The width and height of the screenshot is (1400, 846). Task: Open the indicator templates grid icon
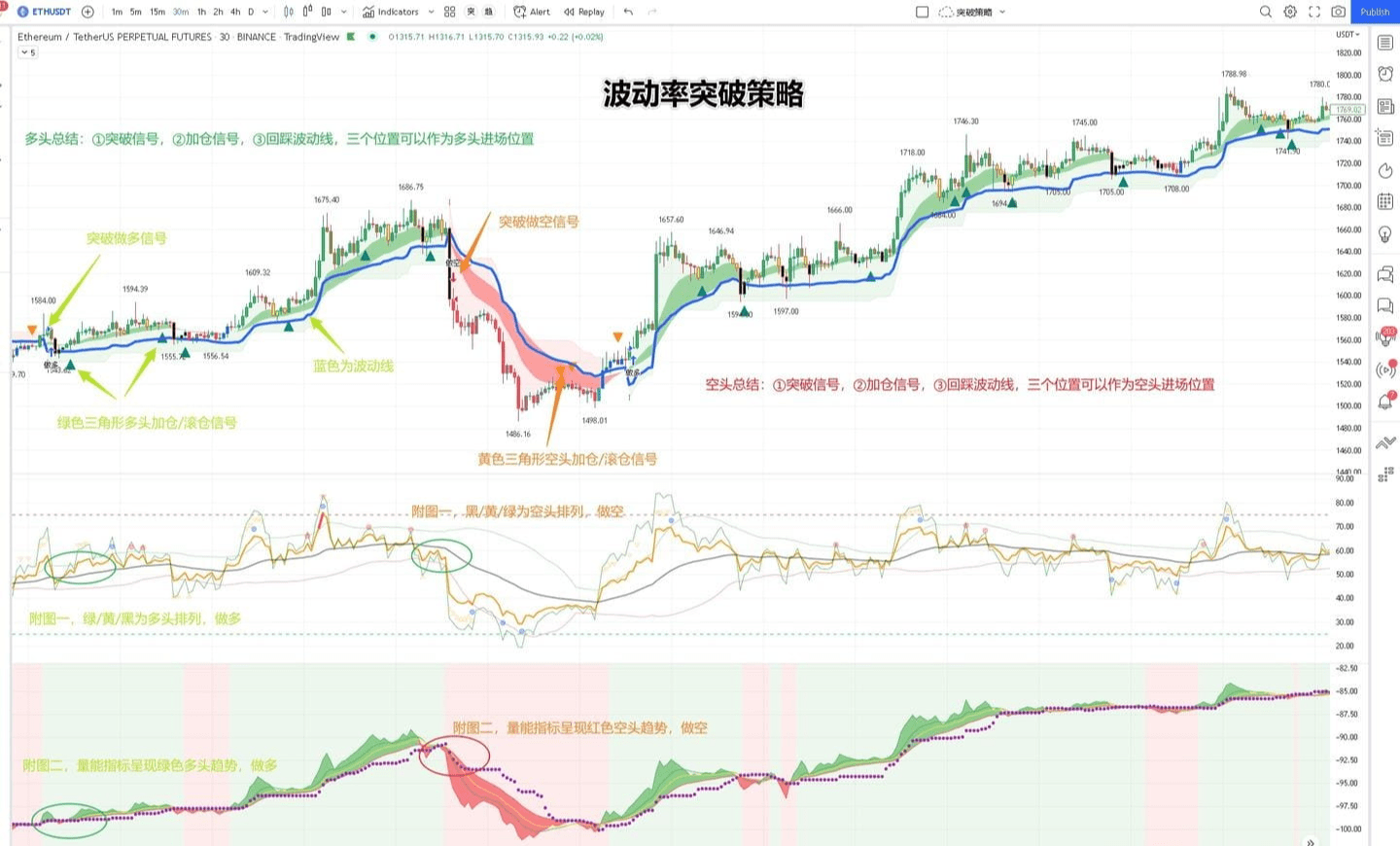450,12
